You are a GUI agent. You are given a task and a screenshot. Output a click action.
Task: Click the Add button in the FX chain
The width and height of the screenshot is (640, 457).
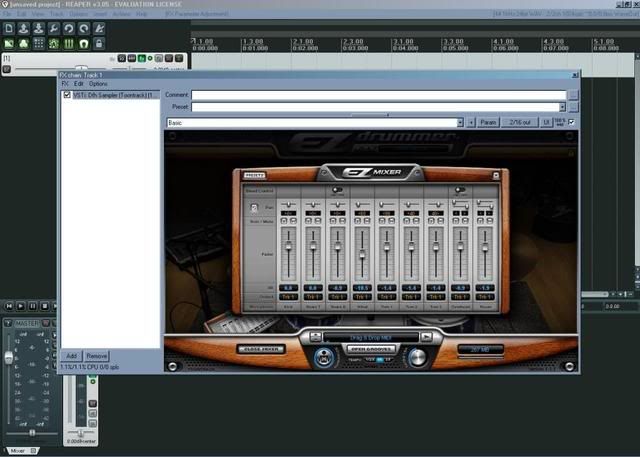[x=71, y=356]
